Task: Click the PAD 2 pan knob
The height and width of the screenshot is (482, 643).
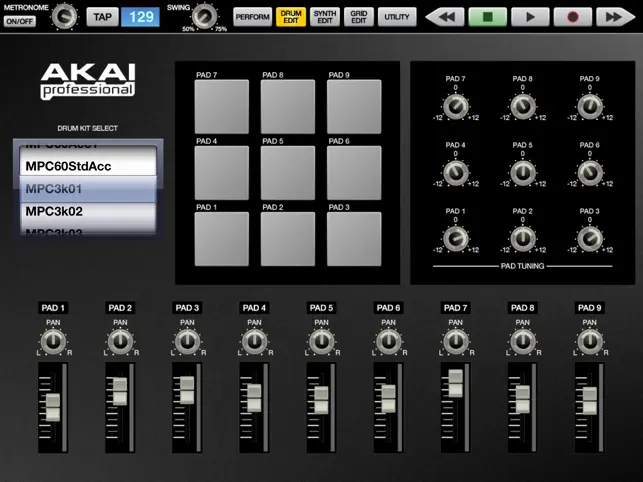Action: pos(120,342)
